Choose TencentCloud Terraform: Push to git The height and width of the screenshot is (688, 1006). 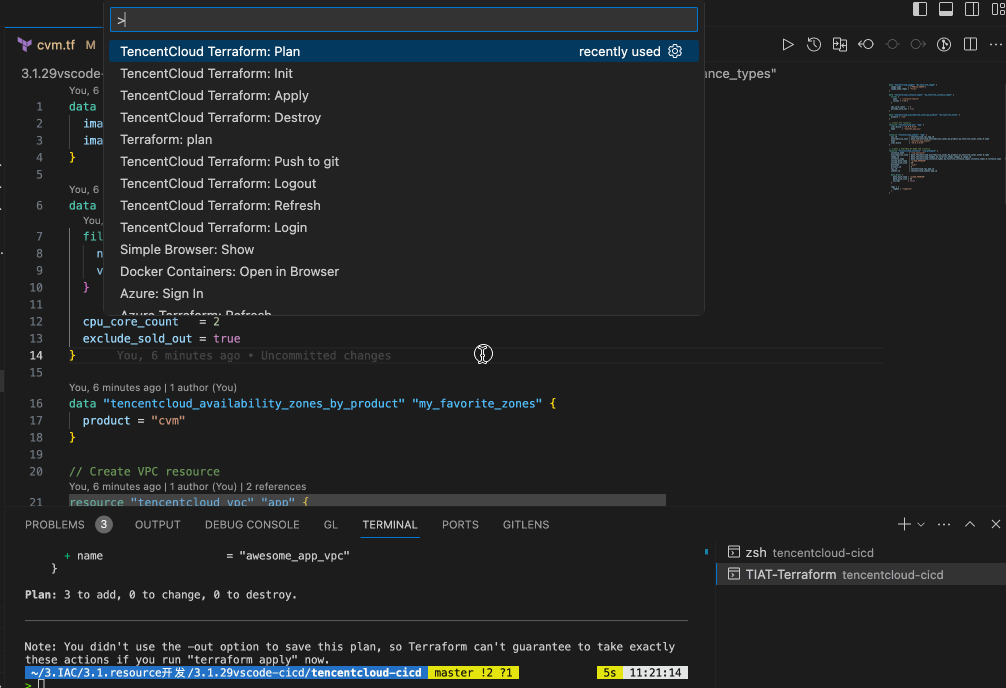[x=404, y=161]
